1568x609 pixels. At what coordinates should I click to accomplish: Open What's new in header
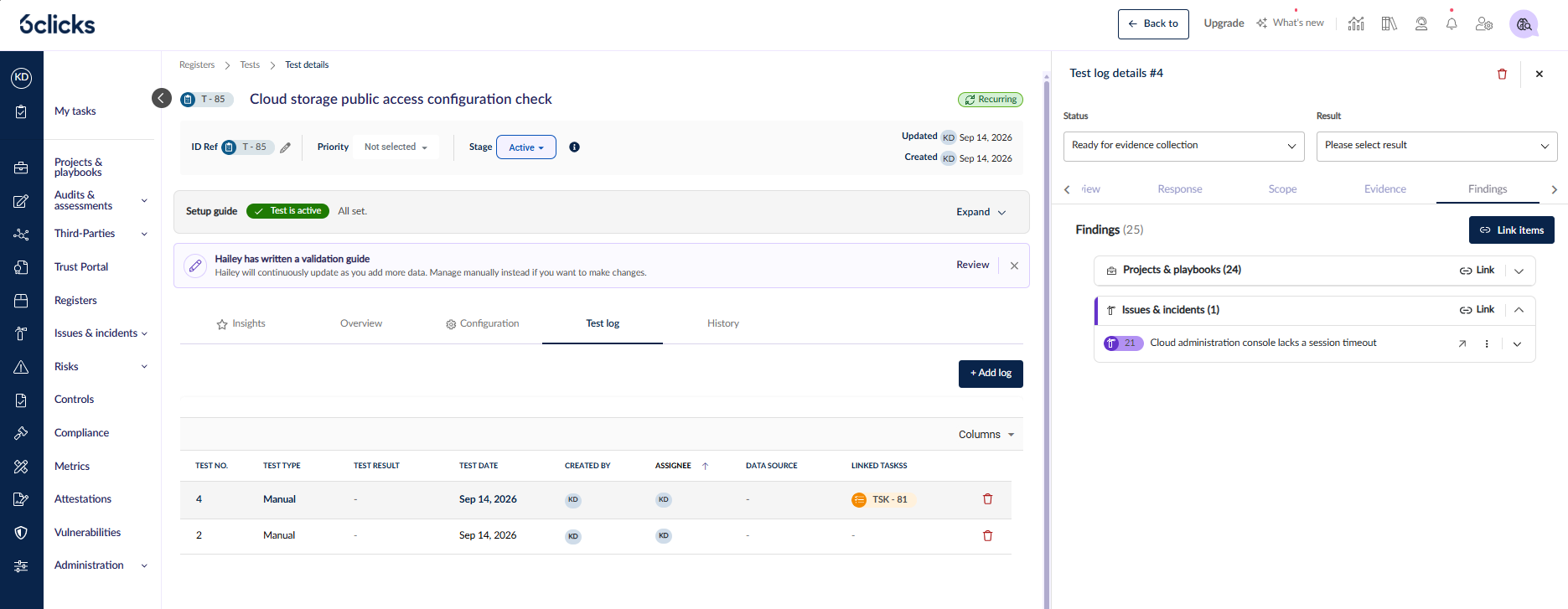[x=1291, y=23]
